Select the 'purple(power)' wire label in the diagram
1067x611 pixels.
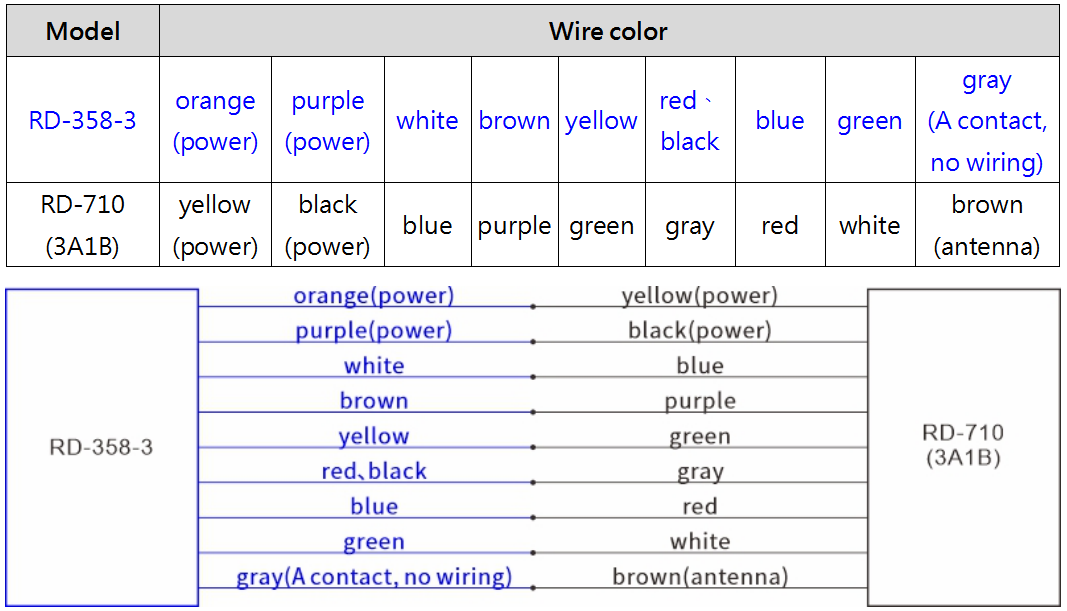(x=373, y=331)
